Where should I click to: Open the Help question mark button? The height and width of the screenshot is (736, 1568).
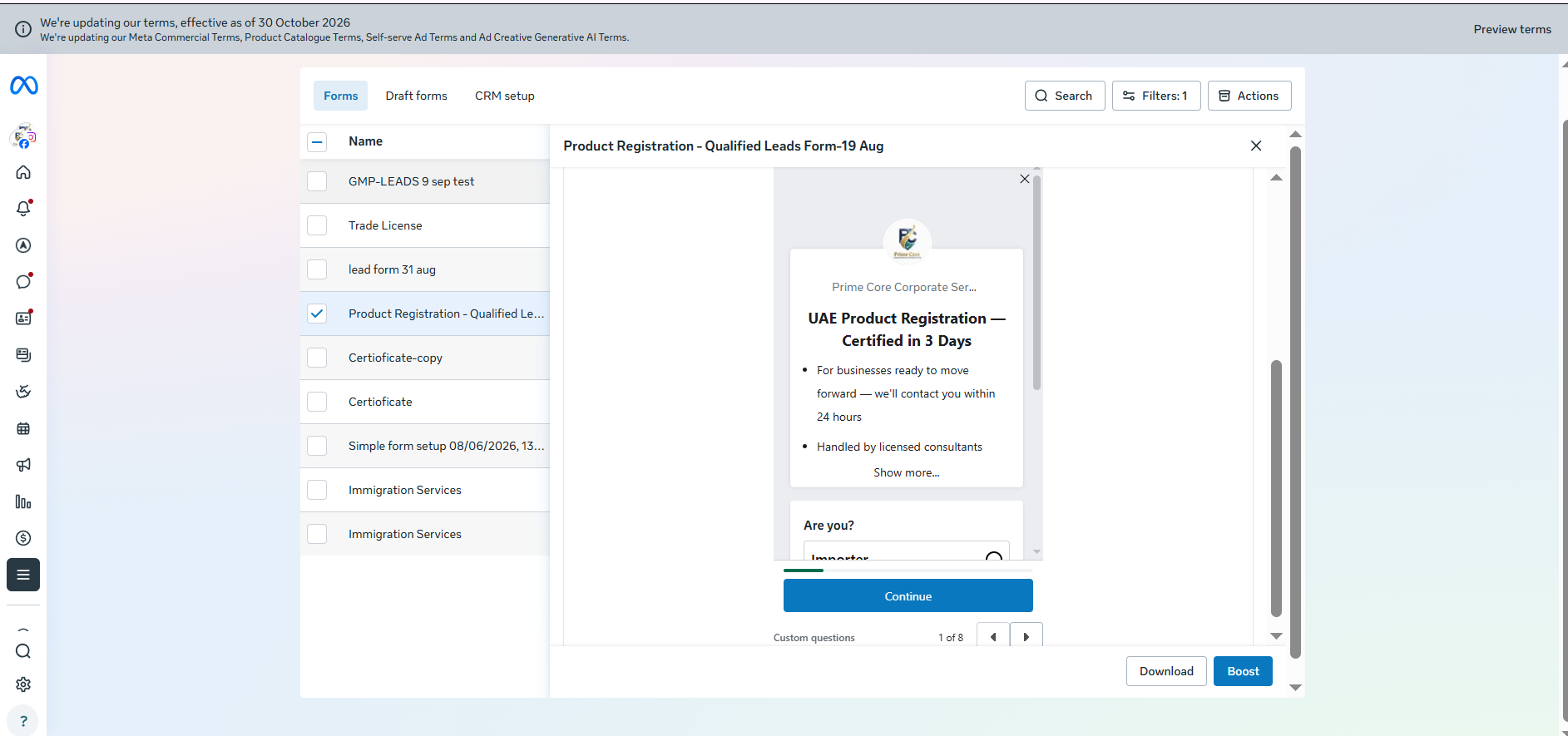(x=23, y=721)
